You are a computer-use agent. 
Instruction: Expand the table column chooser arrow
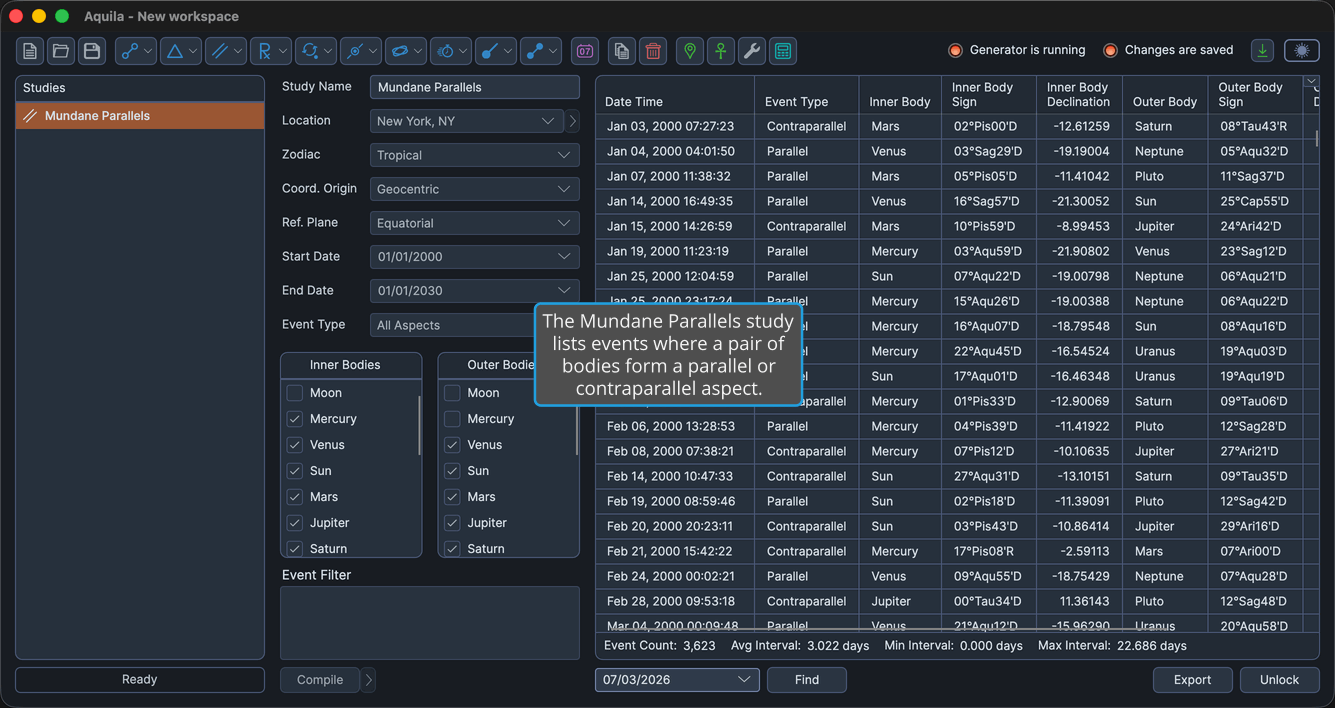pos(1311,82)
